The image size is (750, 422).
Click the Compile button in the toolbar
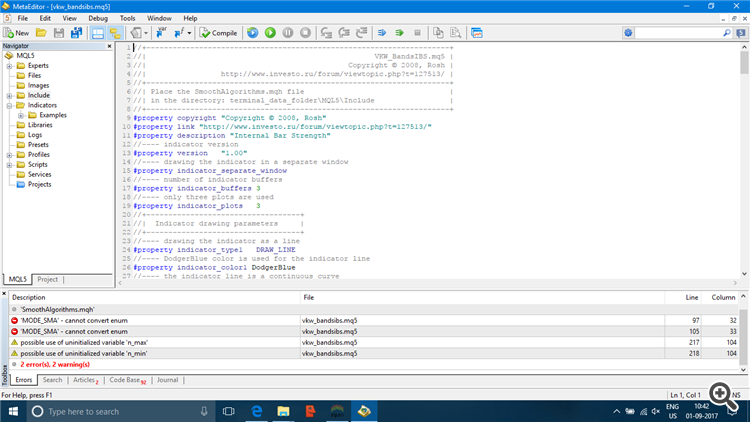tap(218, 33)
